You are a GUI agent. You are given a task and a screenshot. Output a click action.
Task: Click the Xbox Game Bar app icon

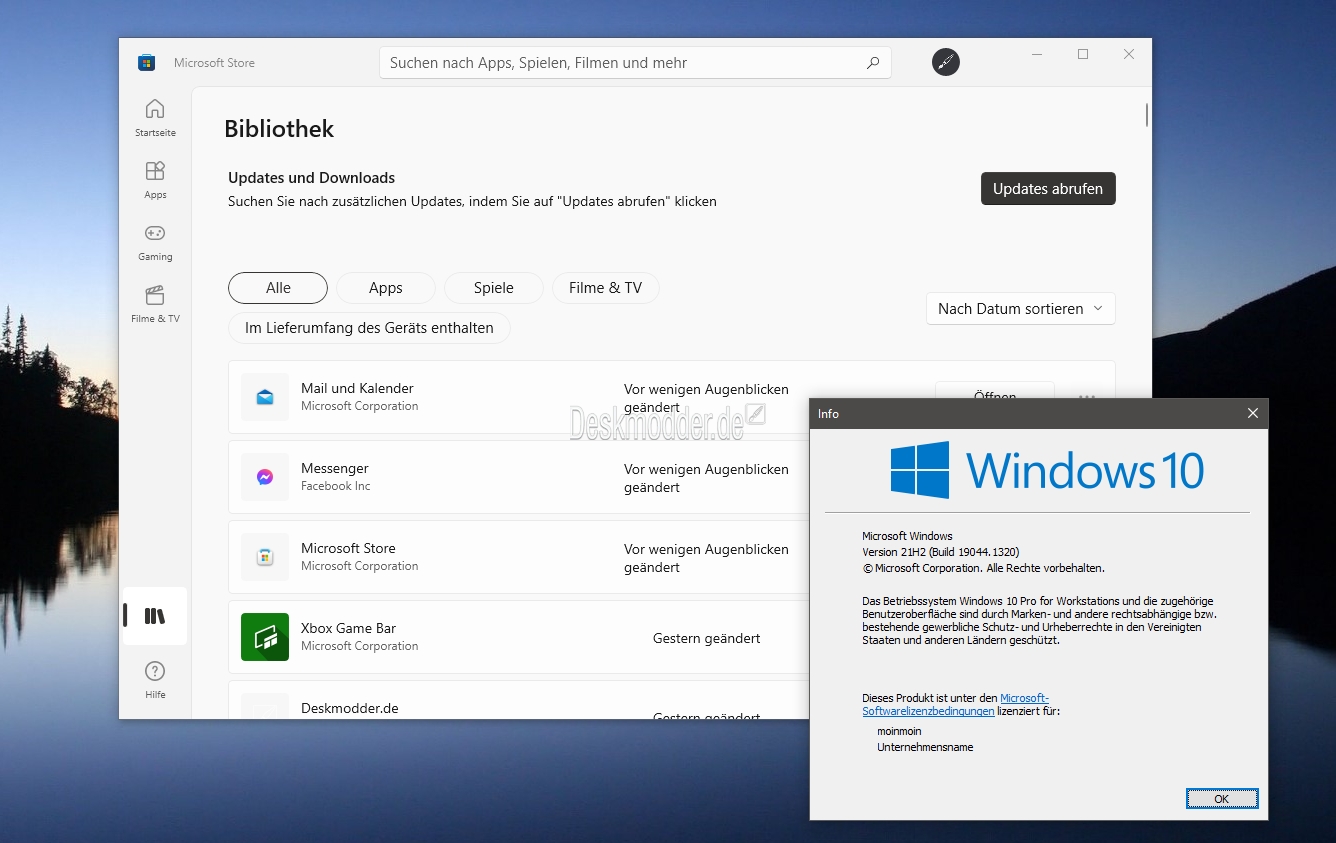coord(265,637)
